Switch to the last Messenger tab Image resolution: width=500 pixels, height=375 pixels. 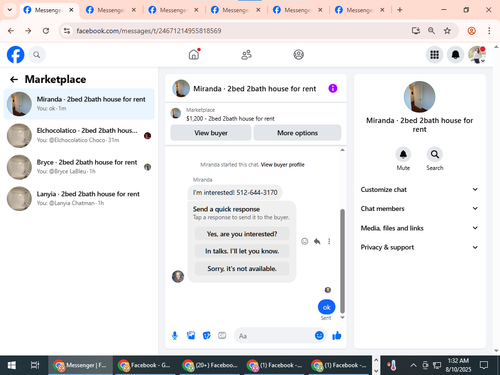[x=359, y=10]
